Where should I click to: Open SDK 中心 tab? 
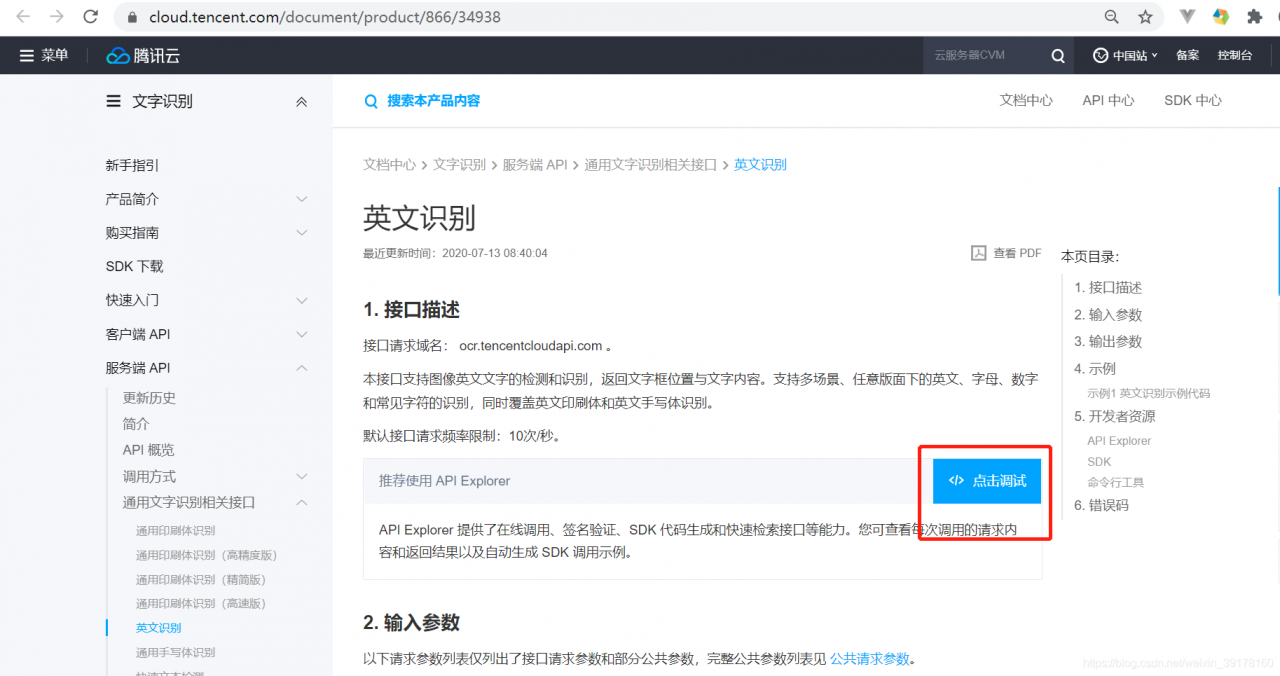1193,100
